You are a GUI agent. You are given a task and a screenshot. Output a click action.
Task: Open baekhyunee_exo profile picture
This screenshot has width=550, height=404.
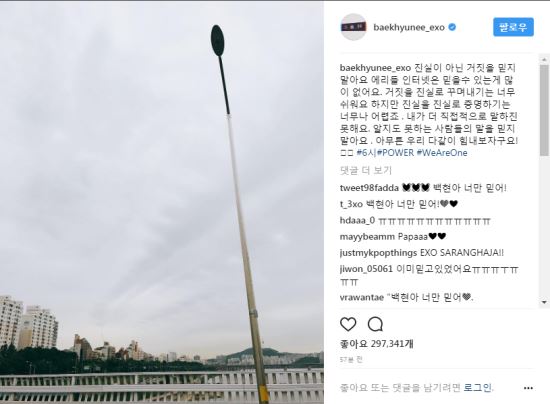tap(353, 27)
